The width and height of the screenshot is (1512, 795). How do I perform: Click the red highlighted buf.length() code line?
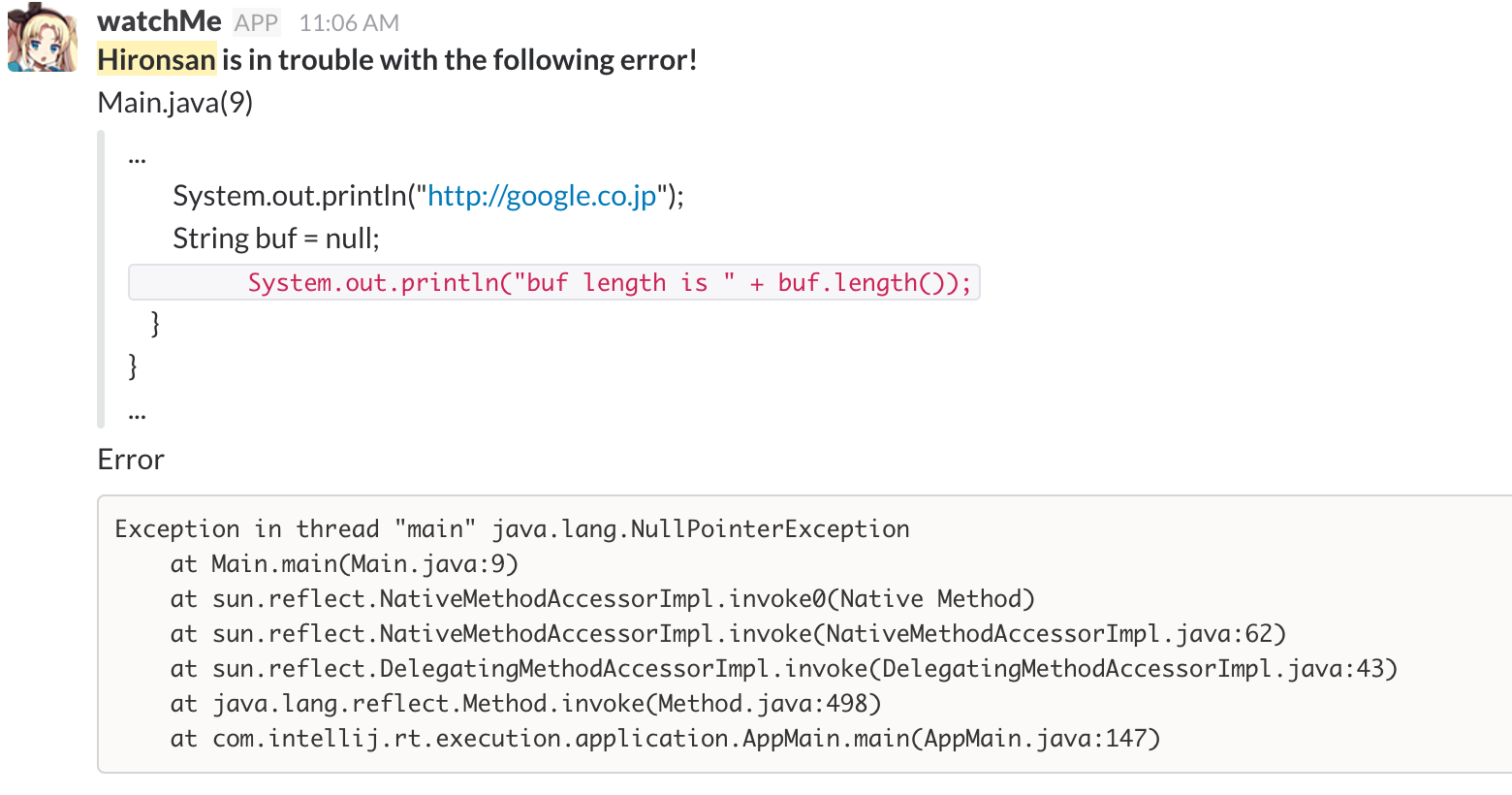[x=554, y=282]
